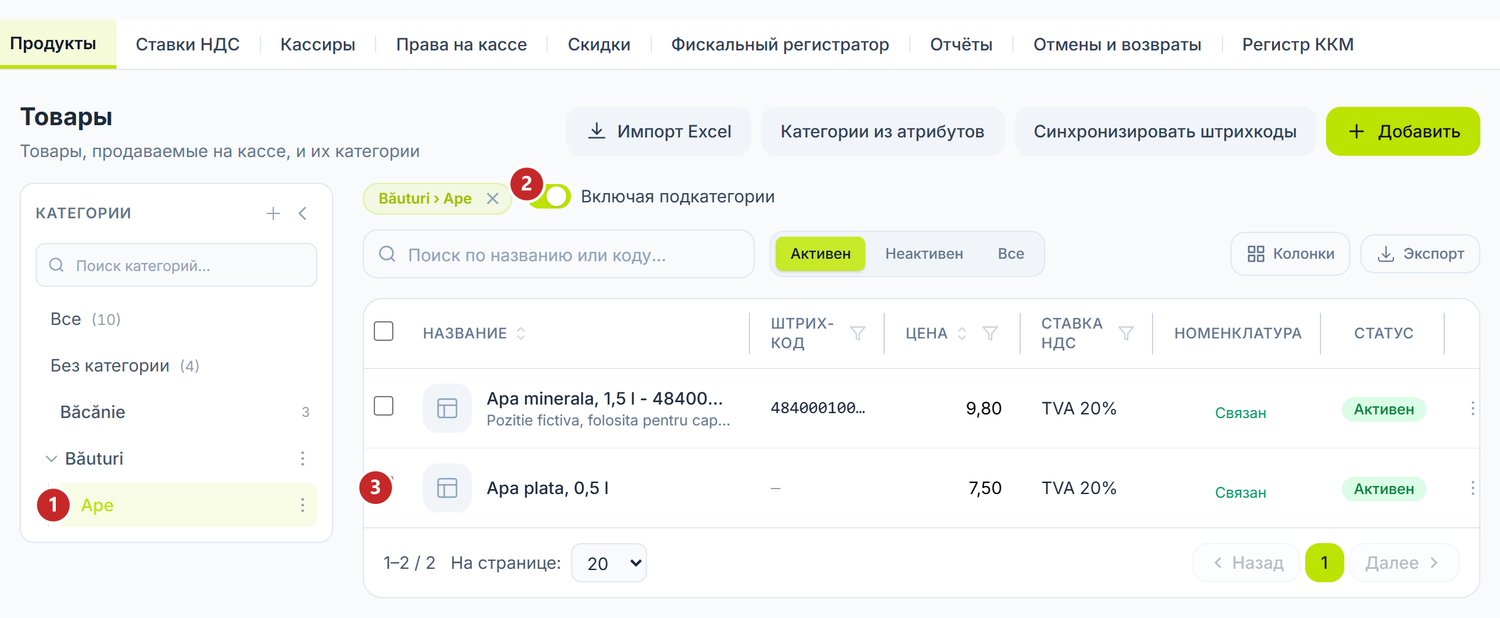Click the price 7,50 cell
The height and width of the screenshot is (618, 1500).
click(984, 488)
